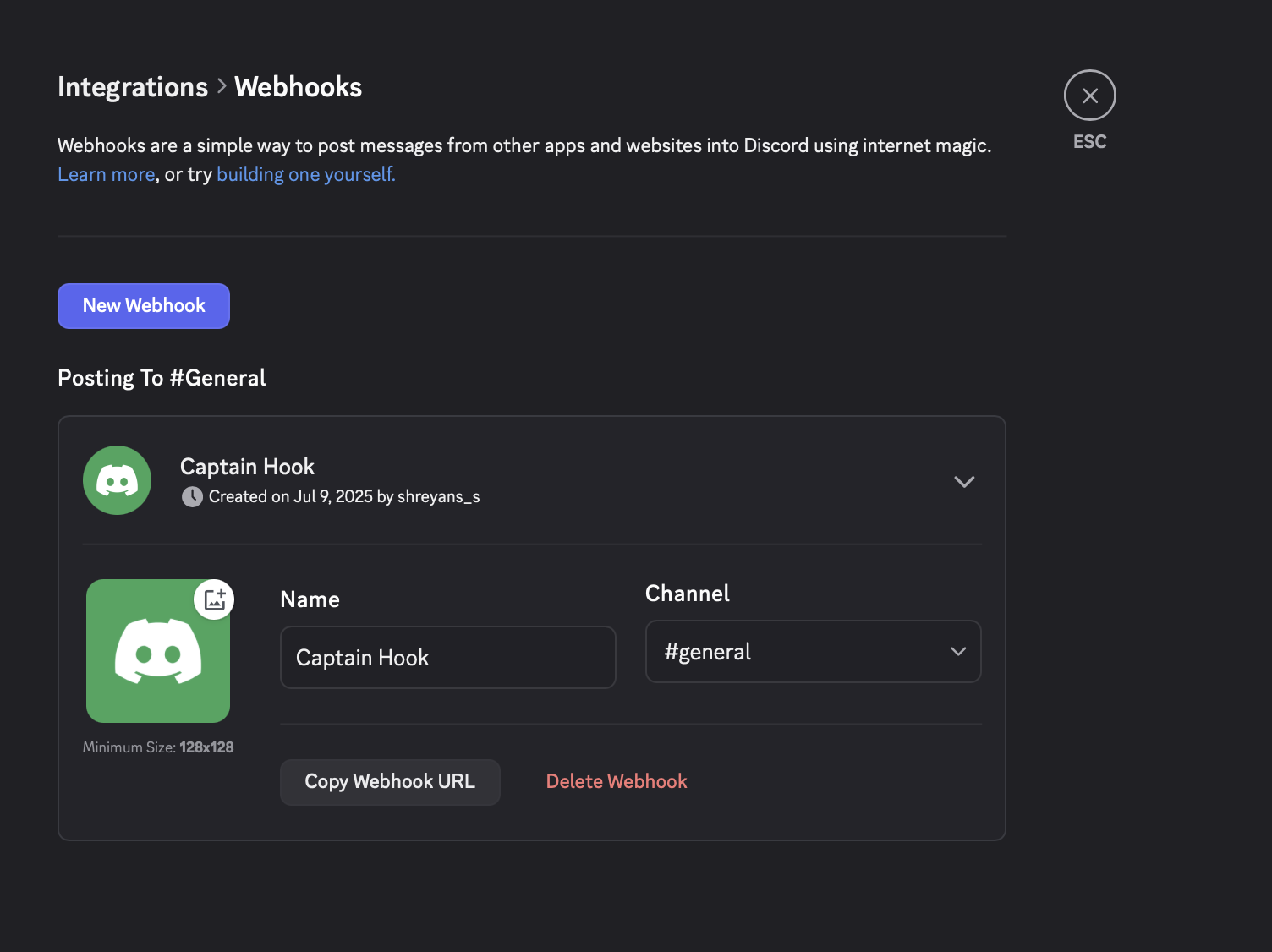Copy the webhook URL
Screen dimensions: 1272x952
pyautogui.click(x=390, y=782)
